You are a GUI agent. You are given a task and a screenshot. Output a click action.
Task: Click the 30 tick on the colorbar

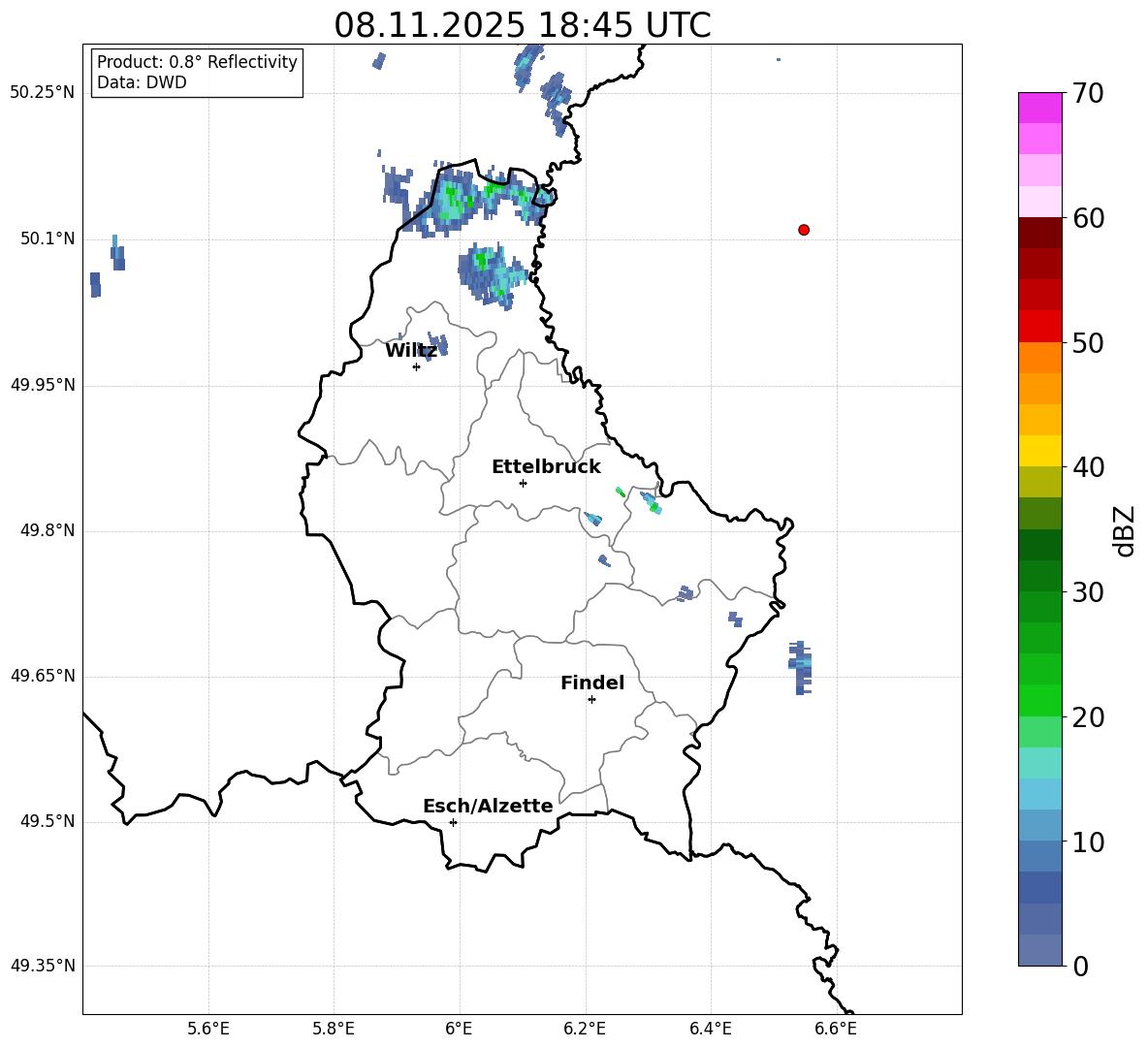click(1088, 592)
